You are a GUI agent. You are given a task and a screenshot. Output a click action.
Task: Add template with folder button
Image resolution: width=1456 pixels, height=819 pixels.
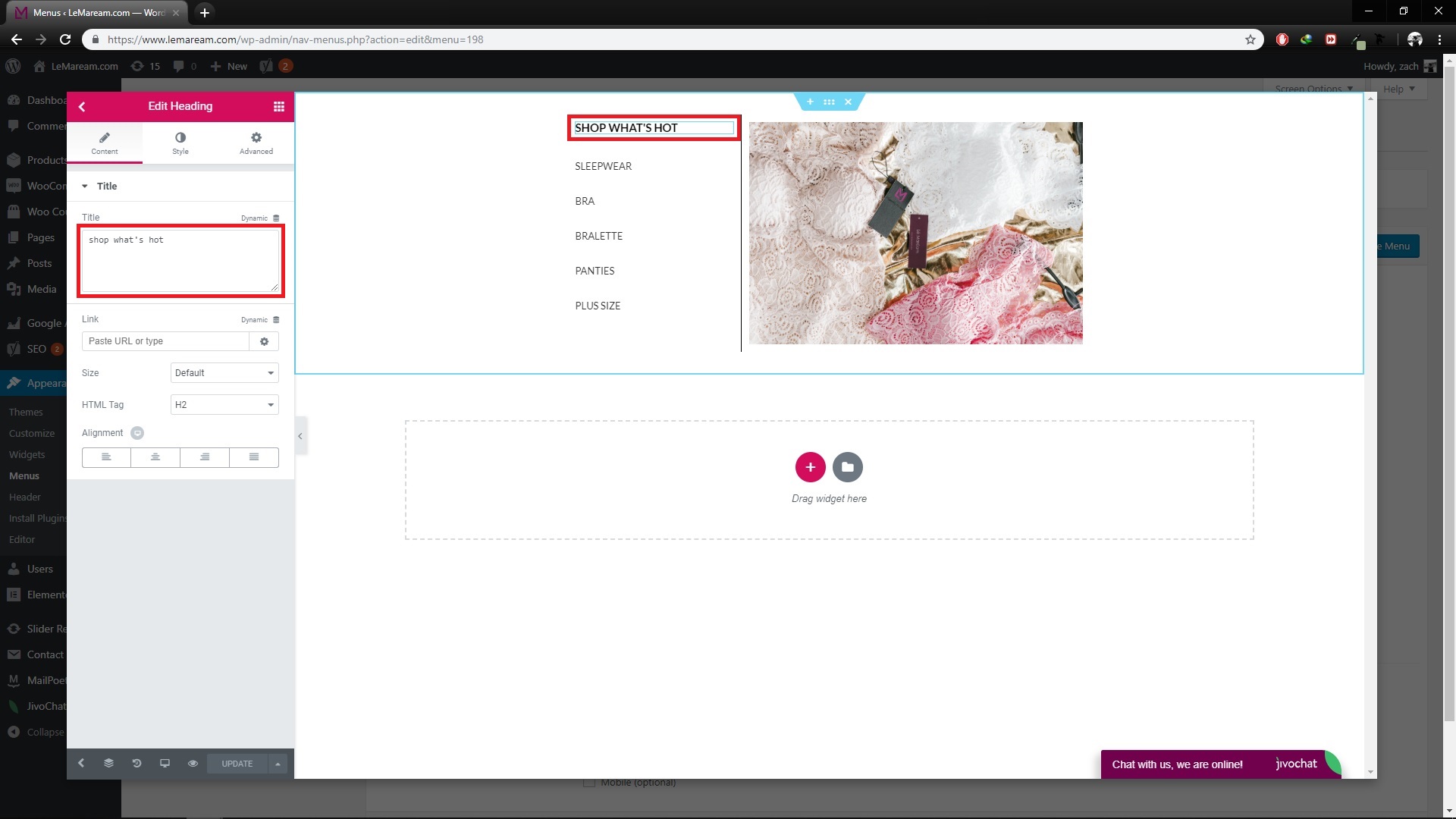click(x=847, y=467)
